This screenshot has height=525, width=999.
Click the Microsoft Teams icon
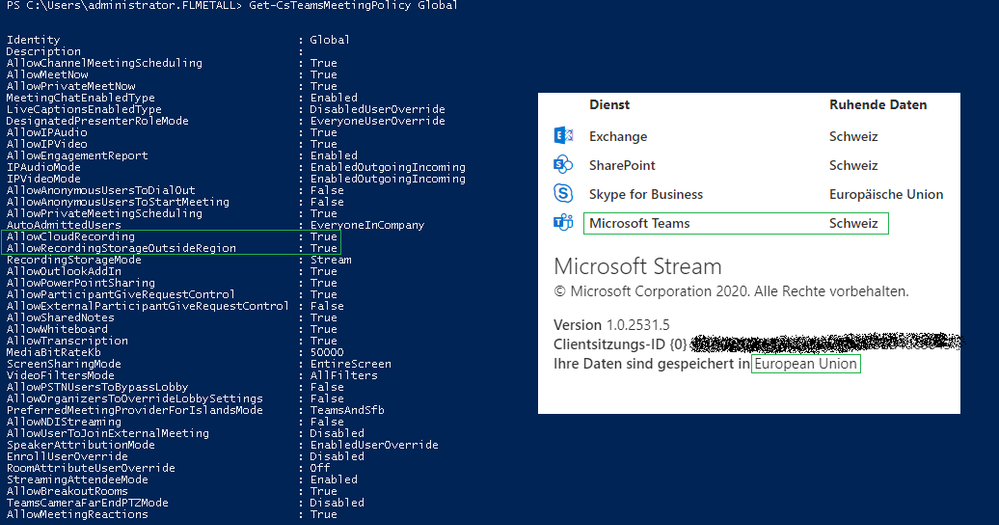(563, 222)
